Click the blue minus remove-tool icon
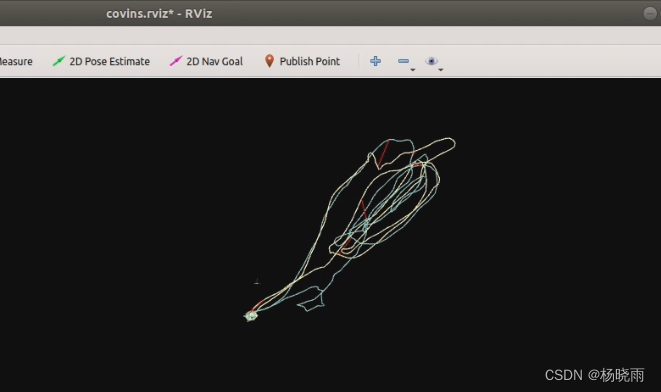The width and height of the screenshot is (661, 392). [403, 61]
